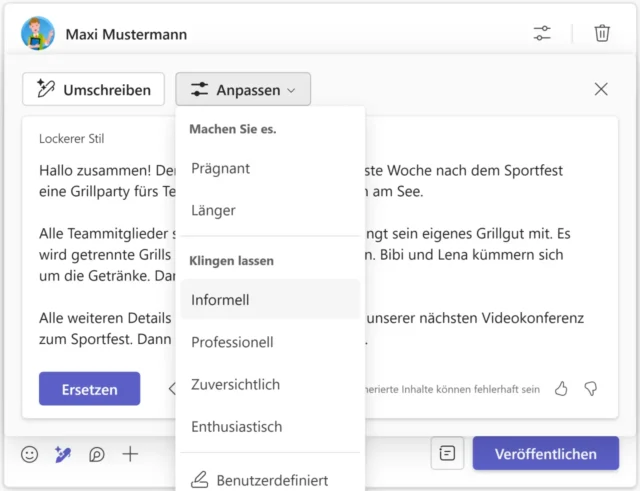Choose Länger to lengthen the text

pyautogui.click(x=213, y=210)
